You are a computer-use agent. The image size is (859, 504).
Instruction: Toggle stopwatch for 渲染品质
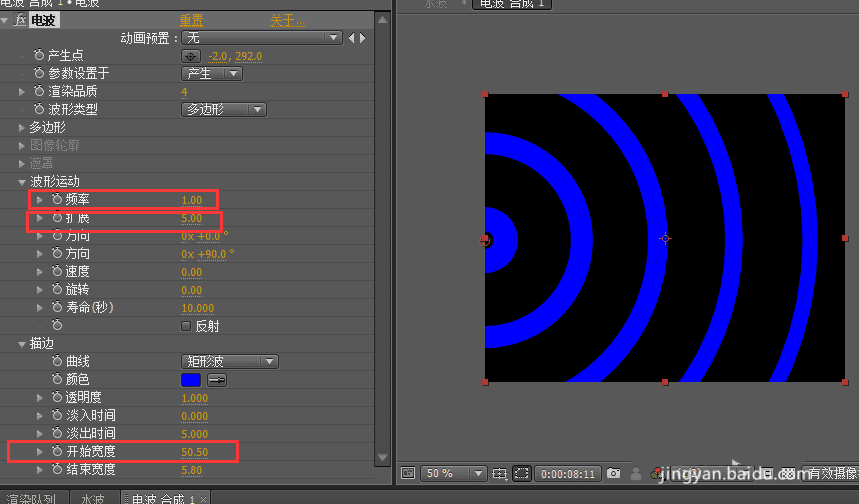point(39,91)
